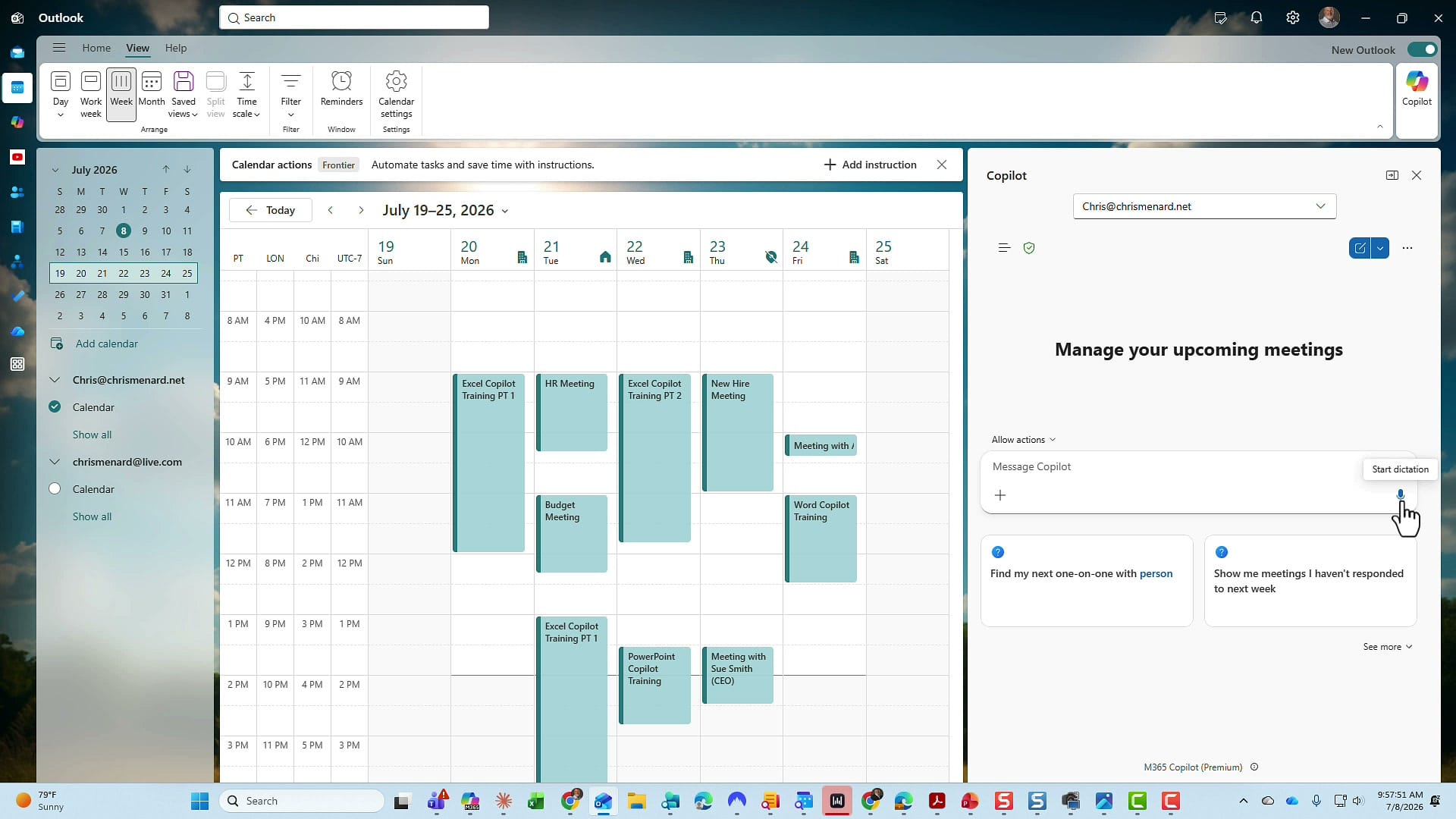This screenshot has height=819, width=1456.
Task: Click Thursday's work location icon
Action: [x=771, y=257]
